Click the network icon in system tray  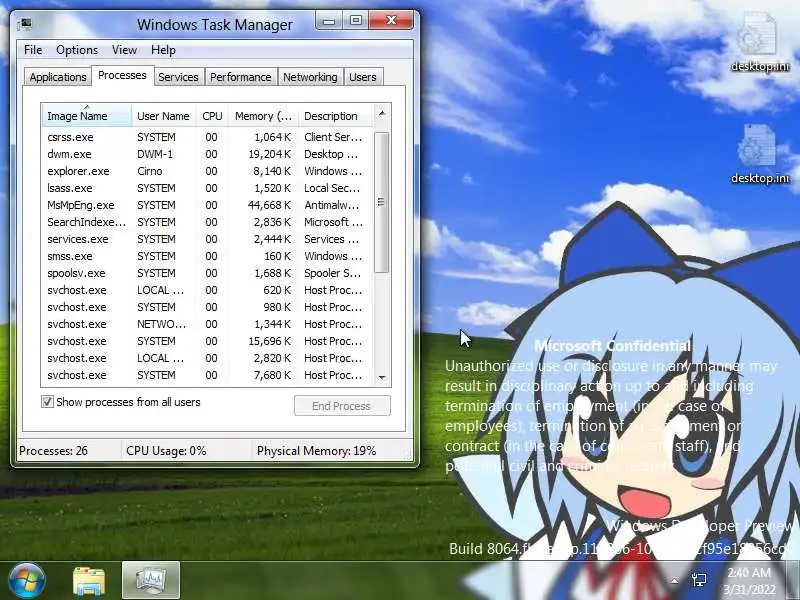[699, 580]
